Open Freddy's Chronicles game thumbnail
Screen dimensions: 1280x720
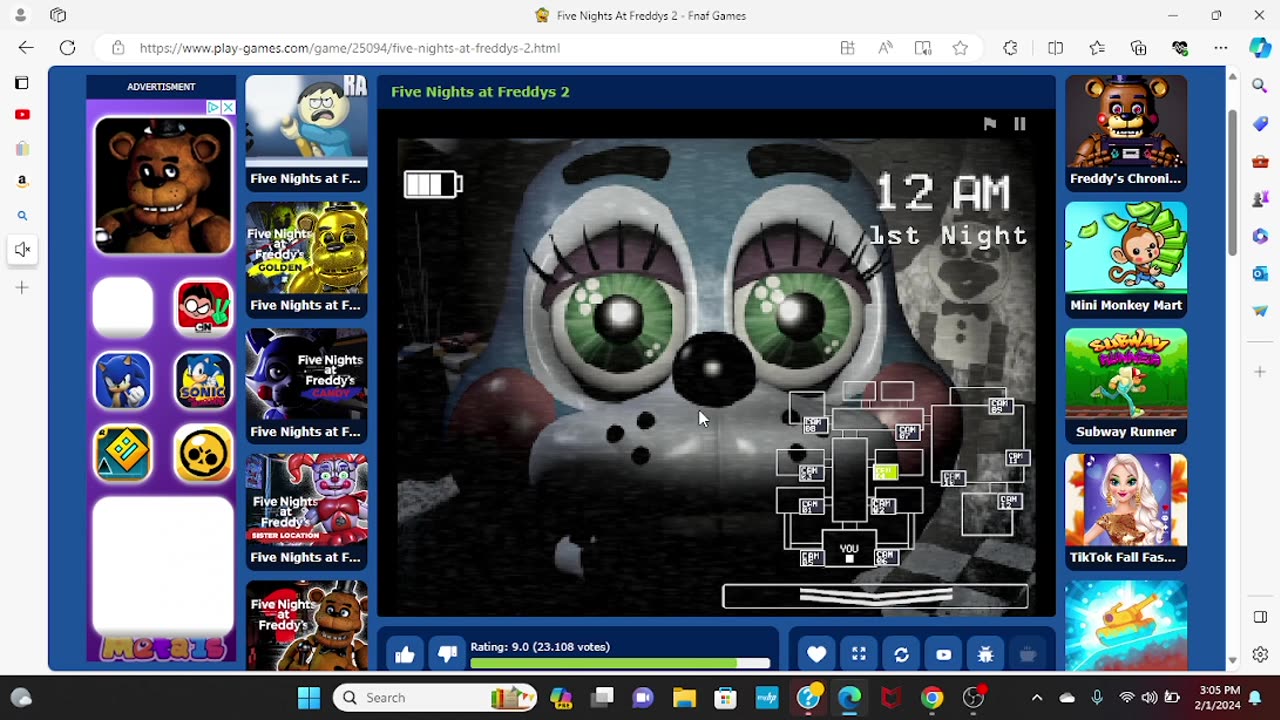[1126, 133]
